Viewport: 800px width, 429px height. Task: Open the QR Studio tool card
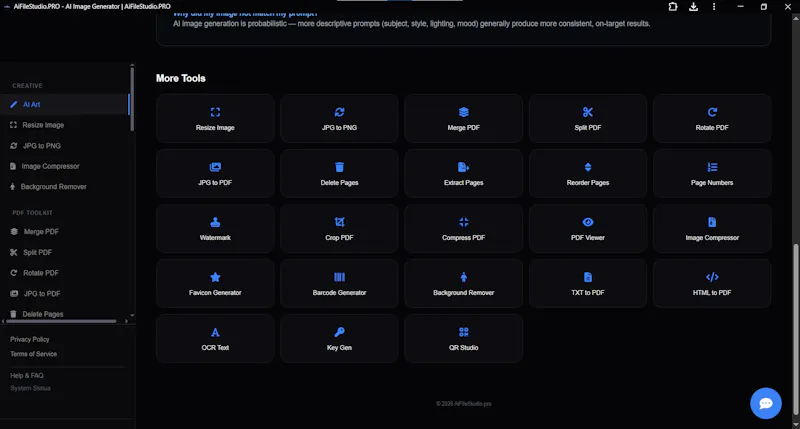(463, 339)
